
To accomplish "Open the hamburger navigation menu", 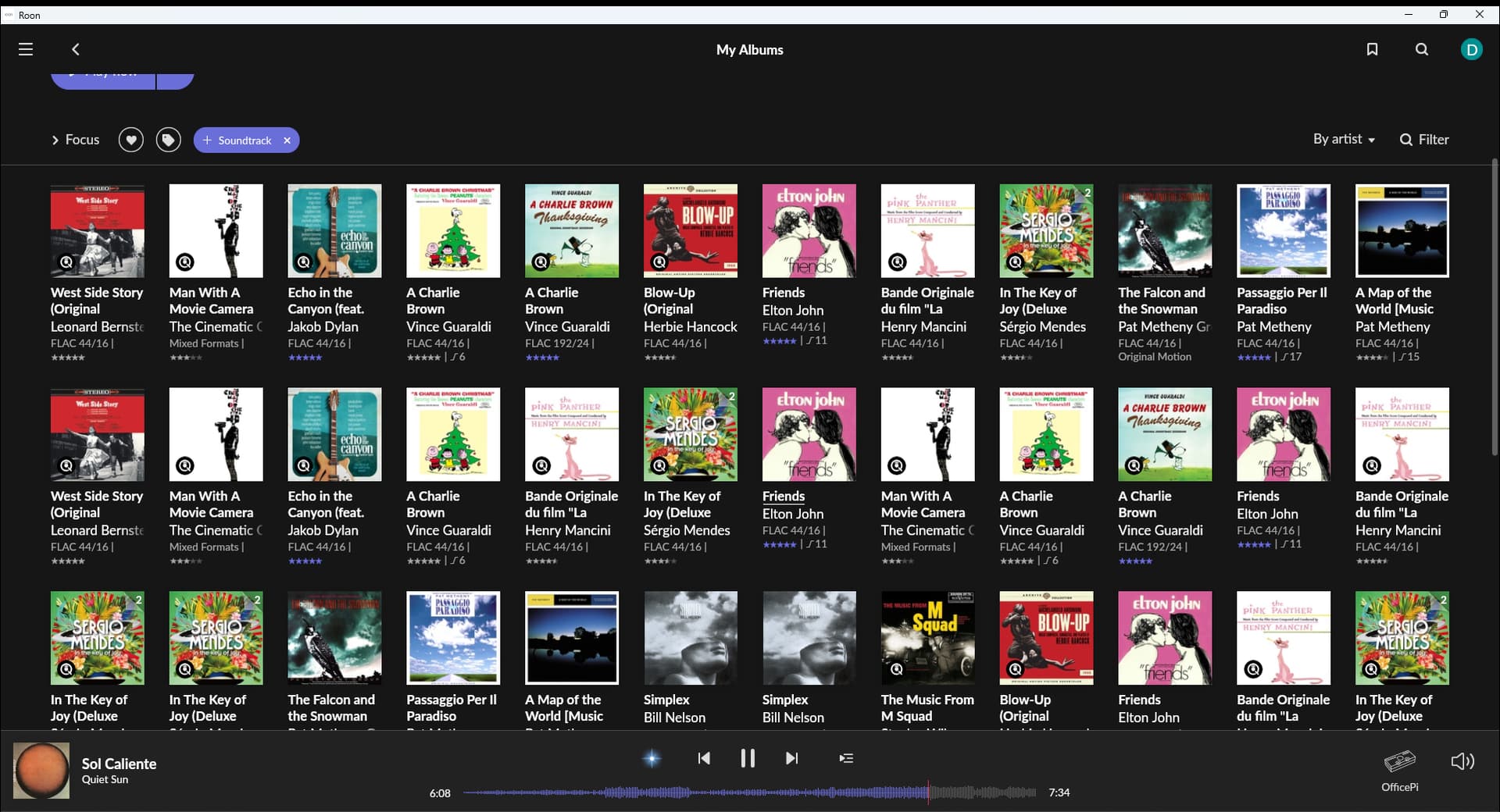I will pyautogui.click(x=26, y=49).
